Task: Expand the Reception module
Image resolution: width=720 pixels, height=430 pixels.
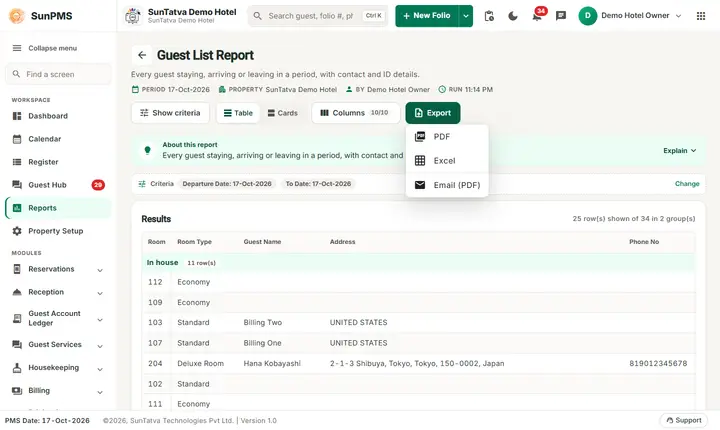Action: coord(58,292)
